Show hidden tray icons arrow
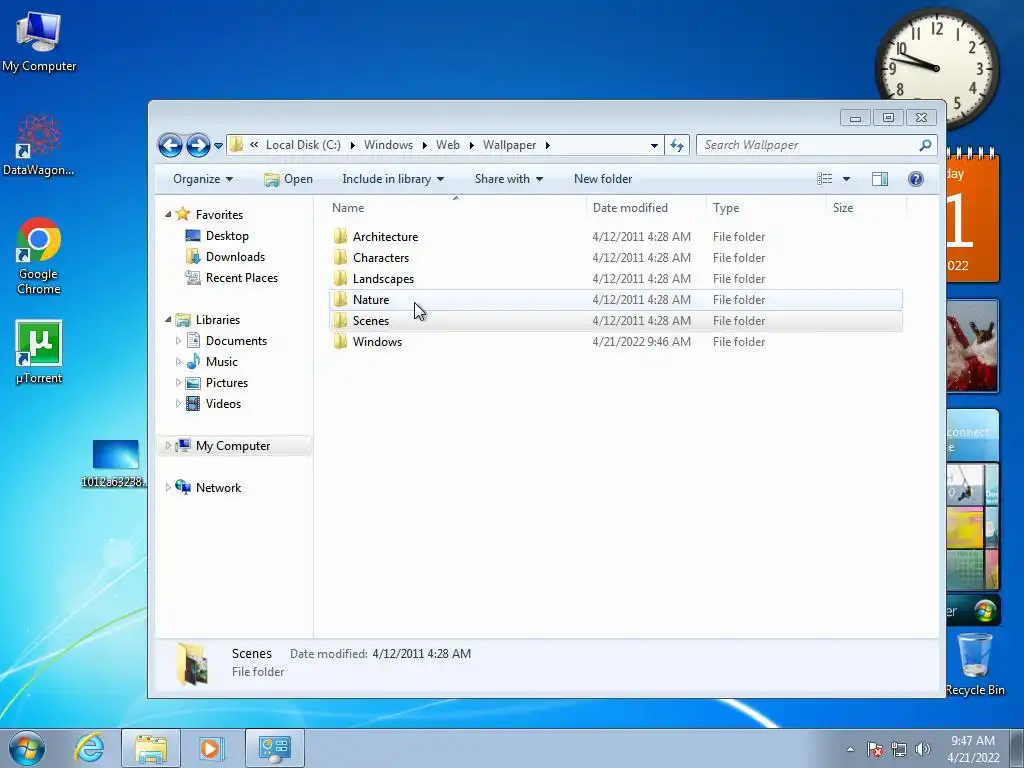The height and width of the screenshot is (768, 1024). click(x=850, y=749)
